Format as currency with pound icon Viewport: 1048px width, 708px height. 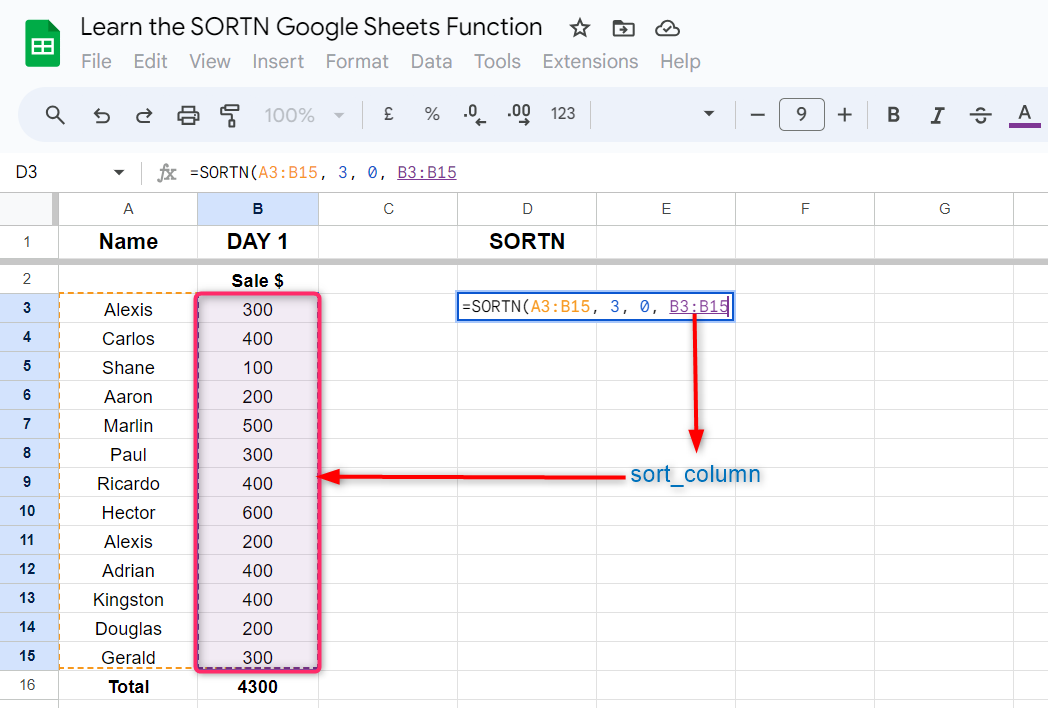(x=388, y=114)
